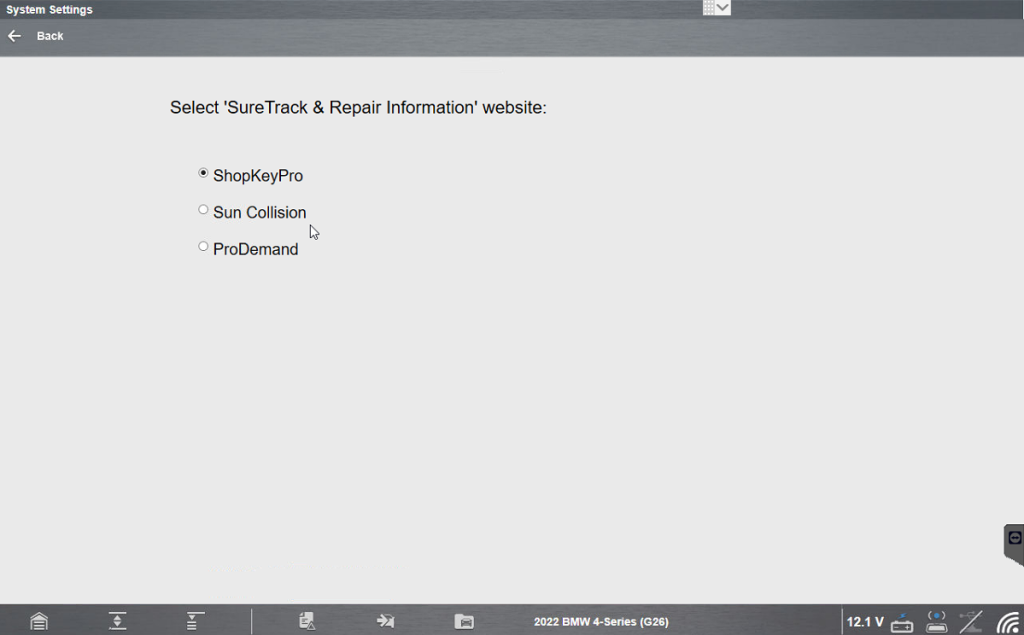This screenshot has width=1024, height=635.
Task: Click the vehicle change arrow-car icon
Action: coord(385,621)
